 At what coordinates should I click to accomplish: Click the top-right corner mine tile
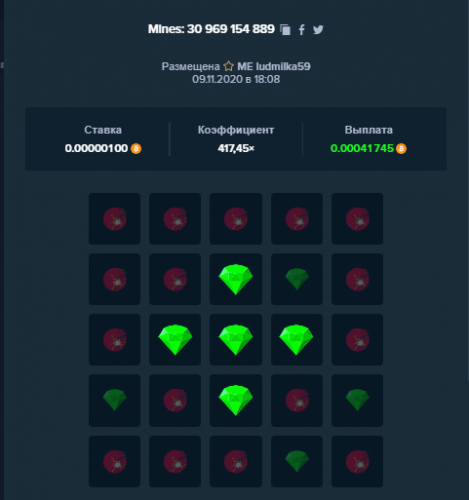coord(357,219)
